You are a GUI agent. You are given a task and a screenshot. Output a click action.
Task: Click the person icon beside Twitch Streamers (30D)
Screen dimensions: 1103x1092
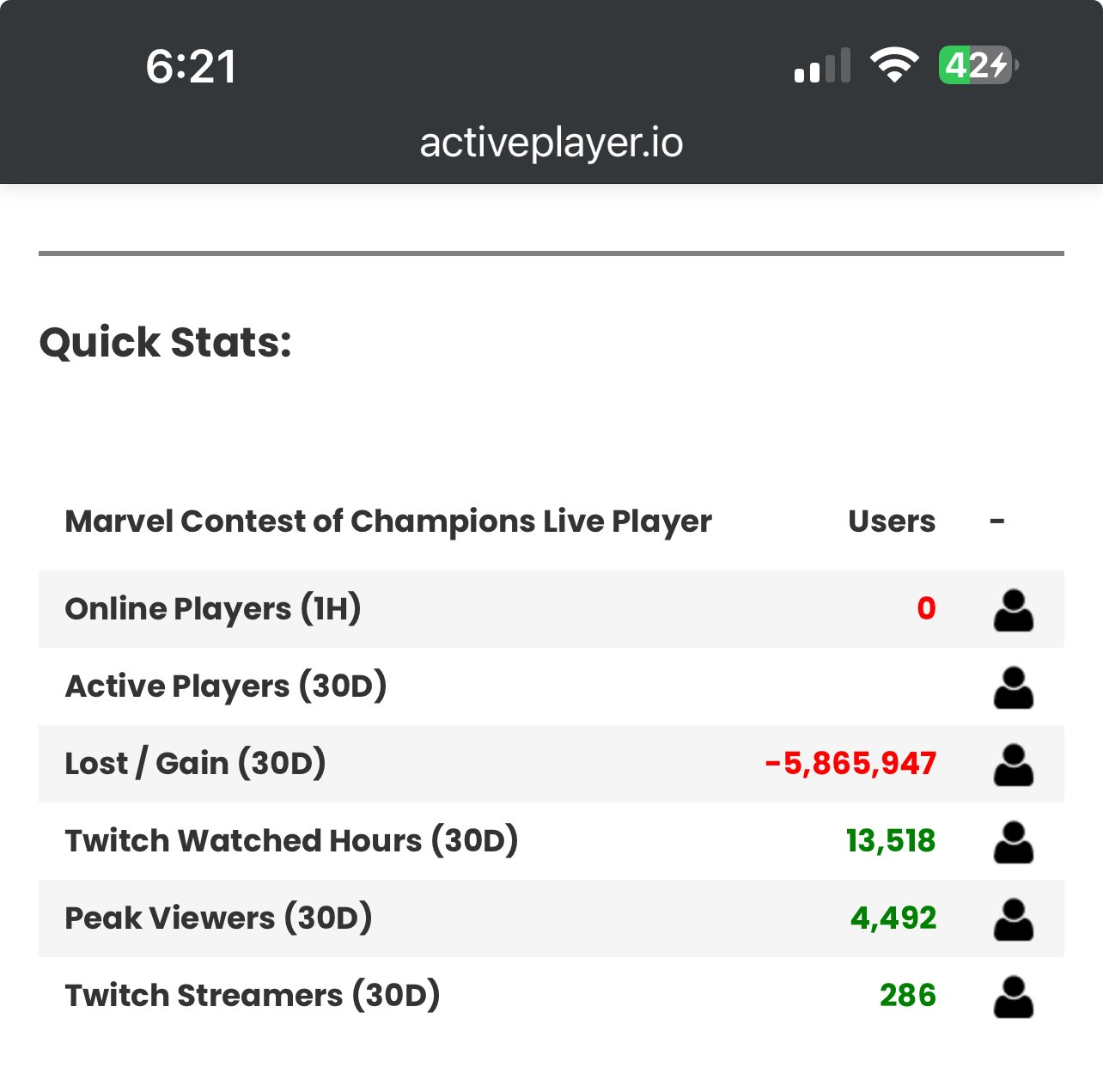(1014, 997)
